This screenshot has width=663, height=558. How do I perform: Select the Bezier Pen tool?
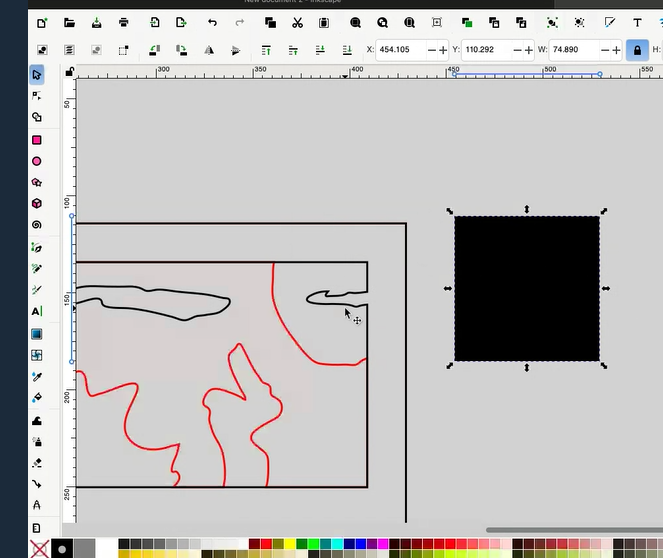[x=37, y=247]
